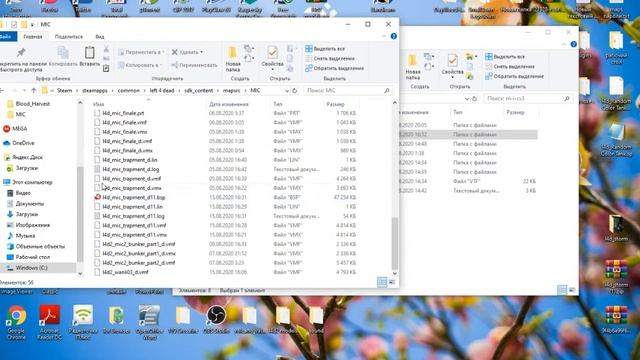
Task: Open Яндекс.Диск in the navigation pane
Action: [x=24, y=157]
